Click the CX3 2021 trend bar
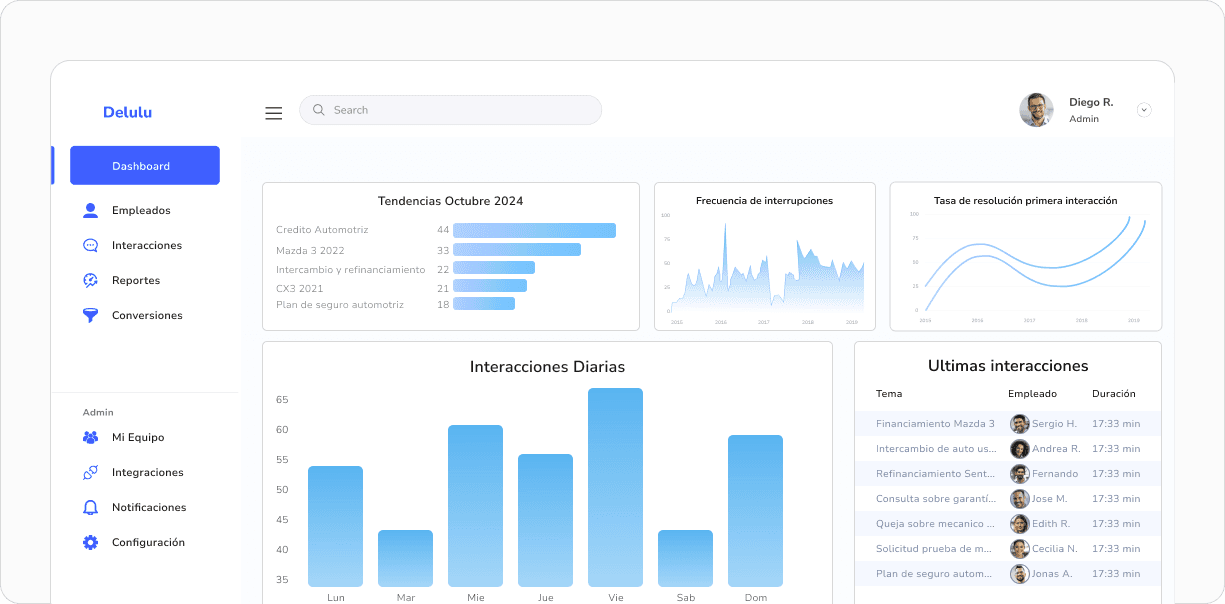1225x604 pixels. (490, 286)
